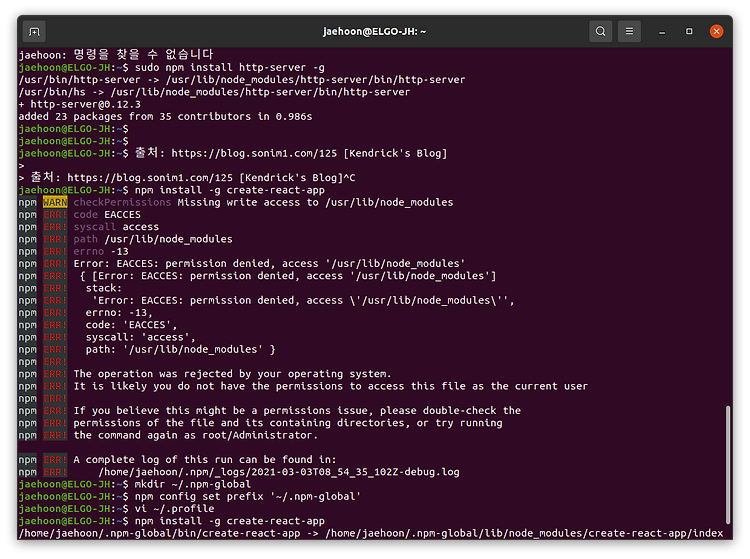Click the 'vi ~/.profile' command
Image resolution: width=750 pixels, height=559 pixels.
coord(175,509)
